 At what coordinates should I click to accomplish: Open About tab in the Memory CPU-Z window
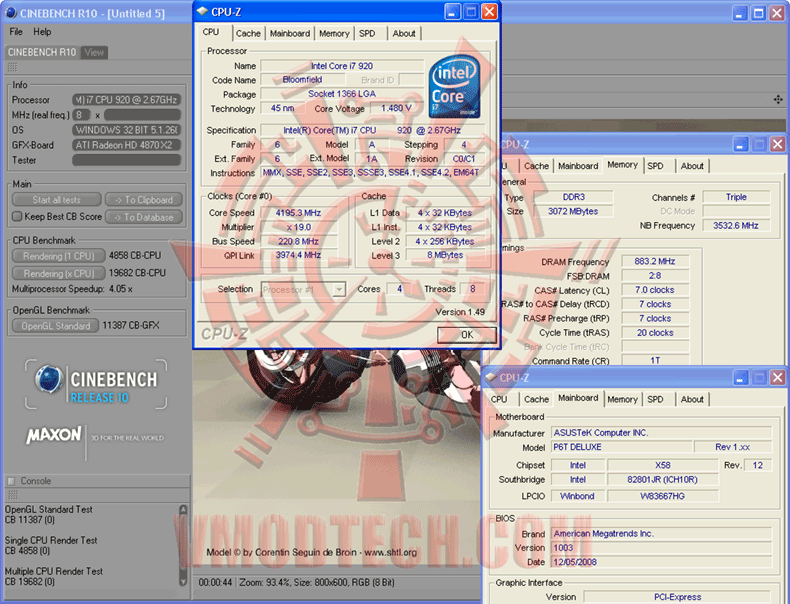(692, 166)
